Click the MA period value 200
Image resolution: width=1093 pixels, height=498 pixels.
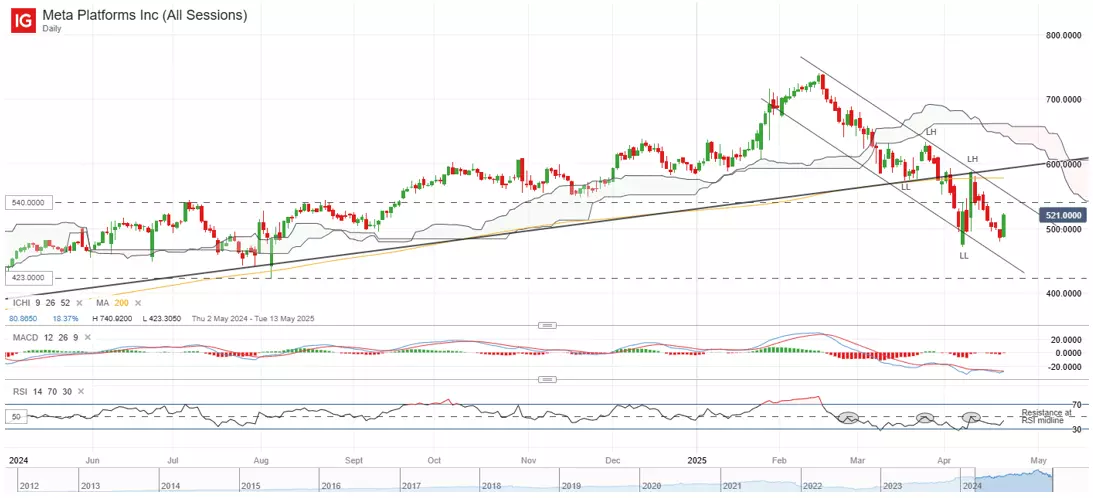pyautogui.click(x=119, y=303)
